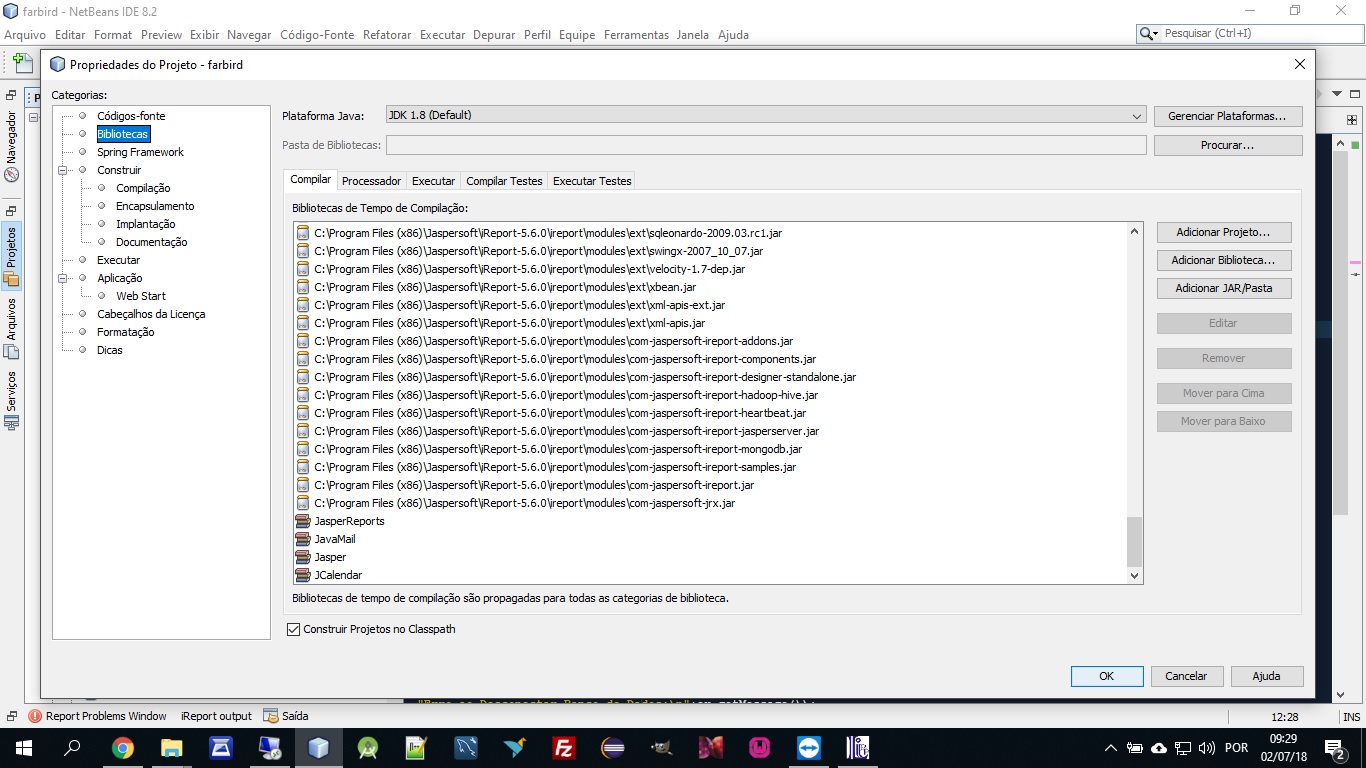Select com-jaspersoft-ireport-mongodb.jar row
The image size is (1366, 768).
(x=710, y=449)
